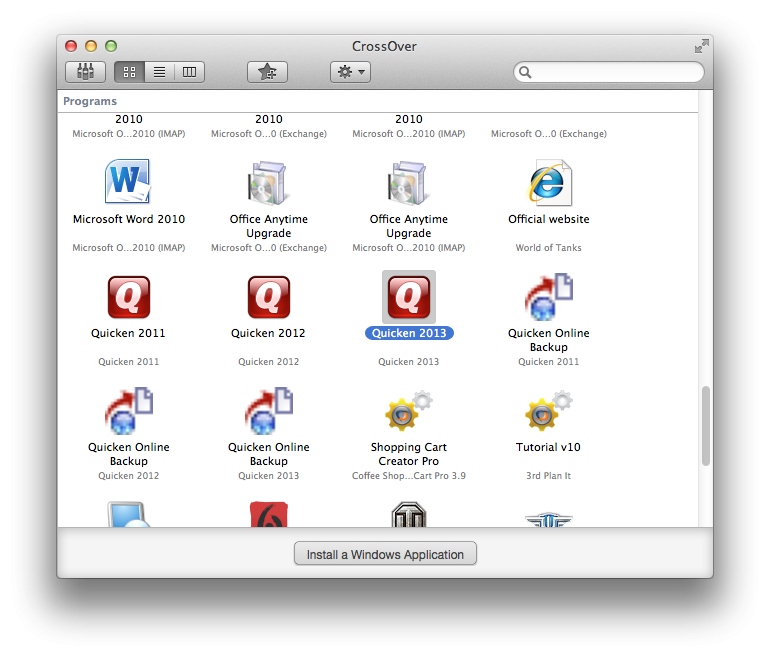770x657 pixels.
Task: Click the World of Tanks shield icon
Action: tap(409, 514)
